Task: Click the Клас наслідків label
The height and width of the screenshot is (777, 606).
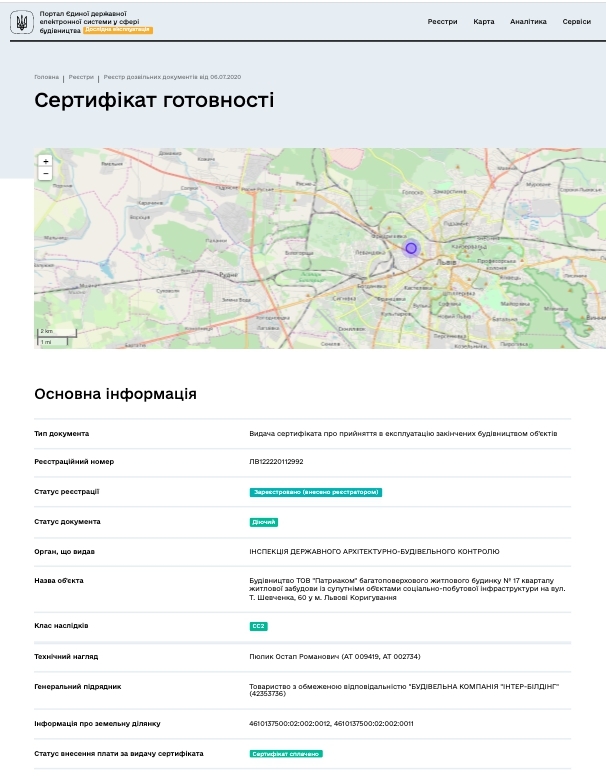Action: tap(61, 625)
